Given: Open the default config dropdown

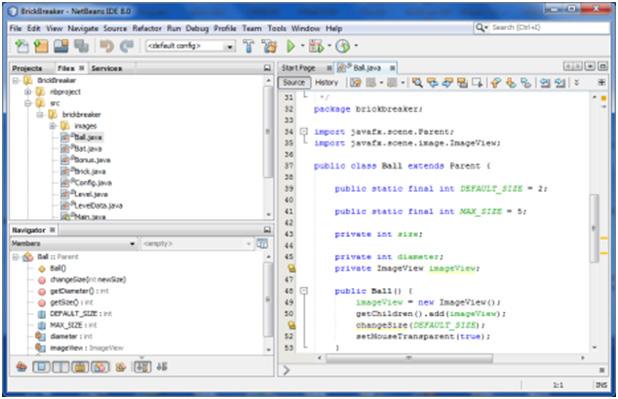Looking at the screenshot, I should click(x=190, y=46).
